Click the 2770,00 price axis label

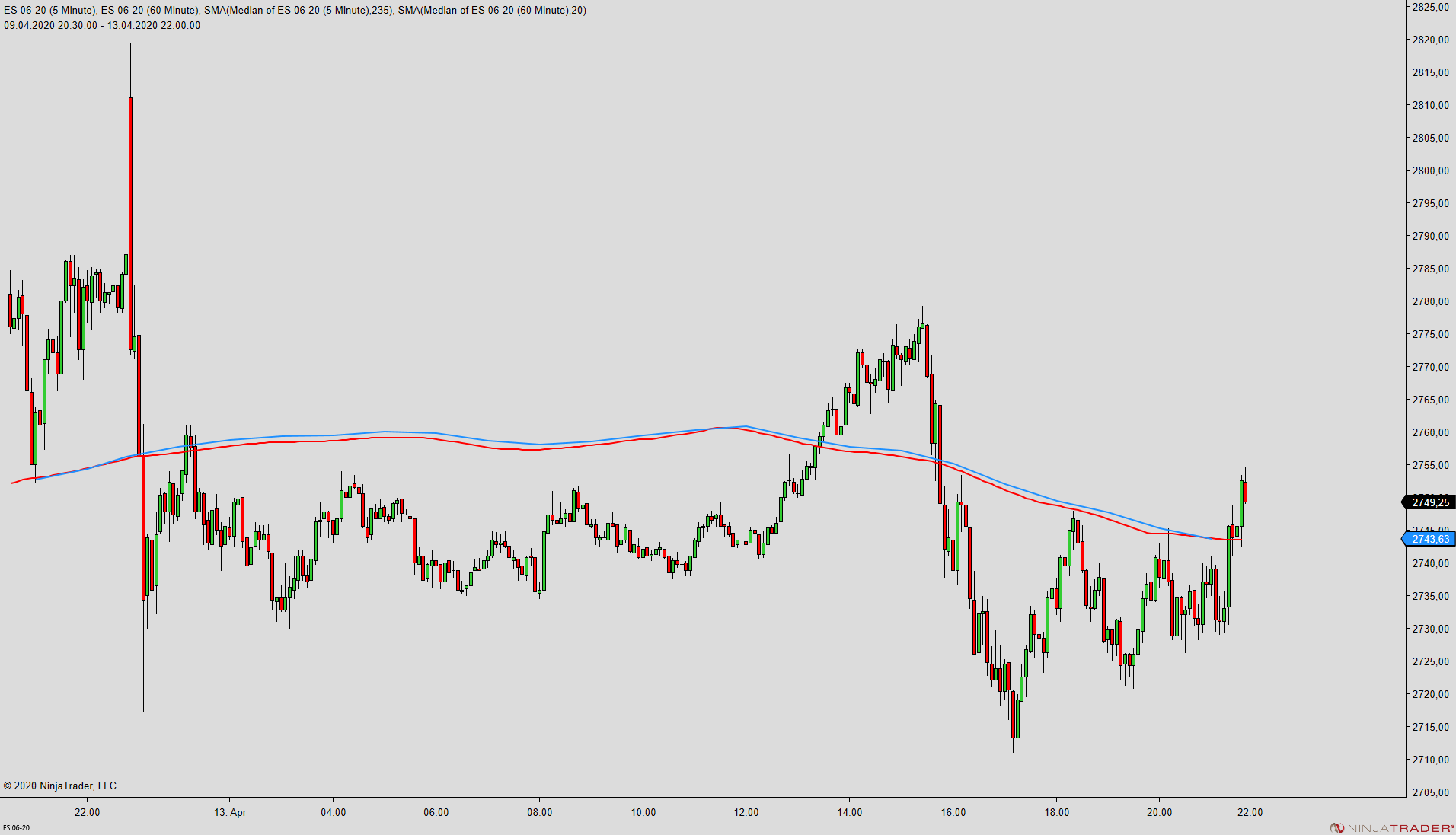click(1430, 367)
